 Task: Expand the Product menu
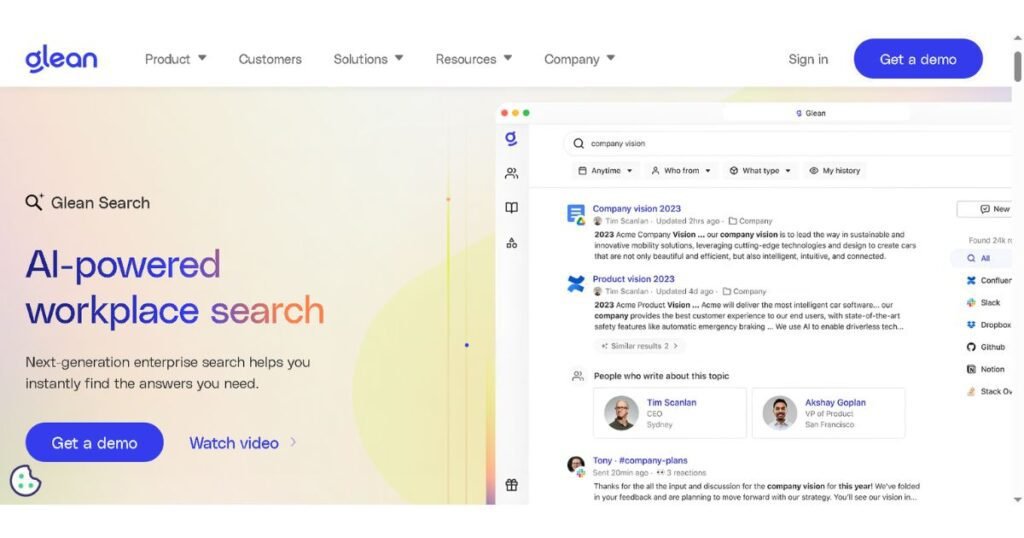tap(175, 59)
